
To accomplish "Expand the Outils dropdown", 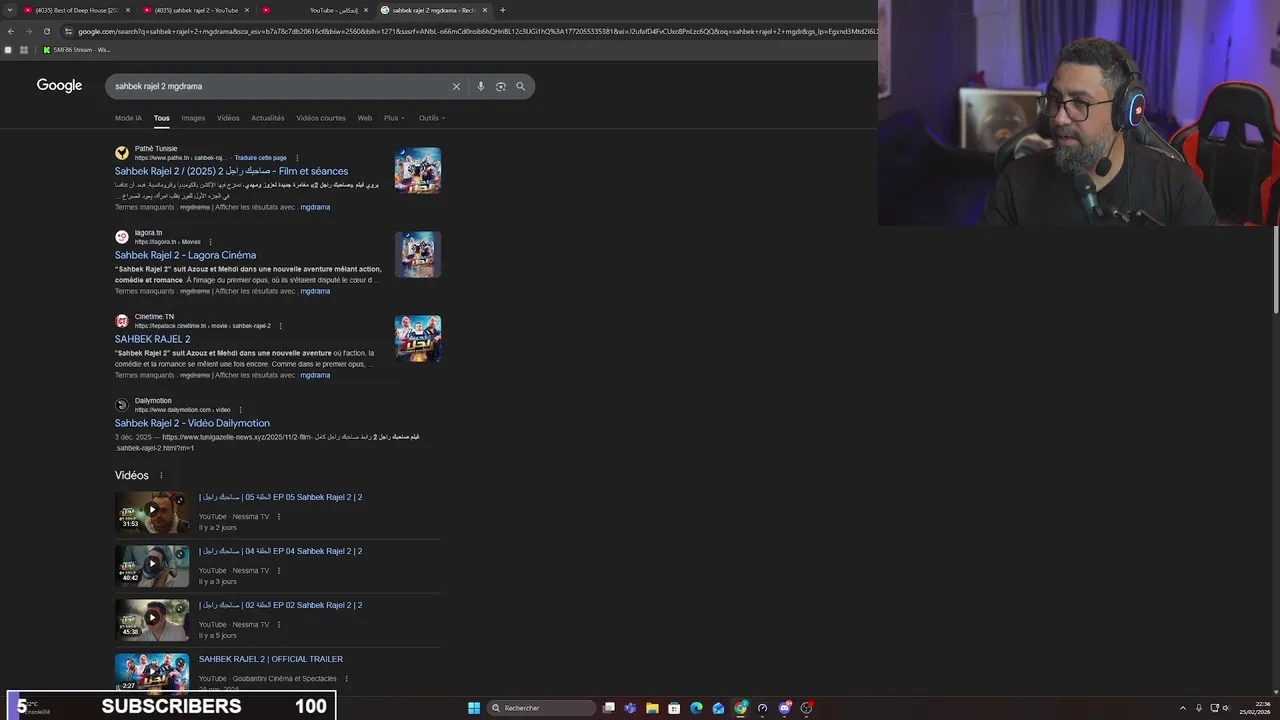I will 432,118.
